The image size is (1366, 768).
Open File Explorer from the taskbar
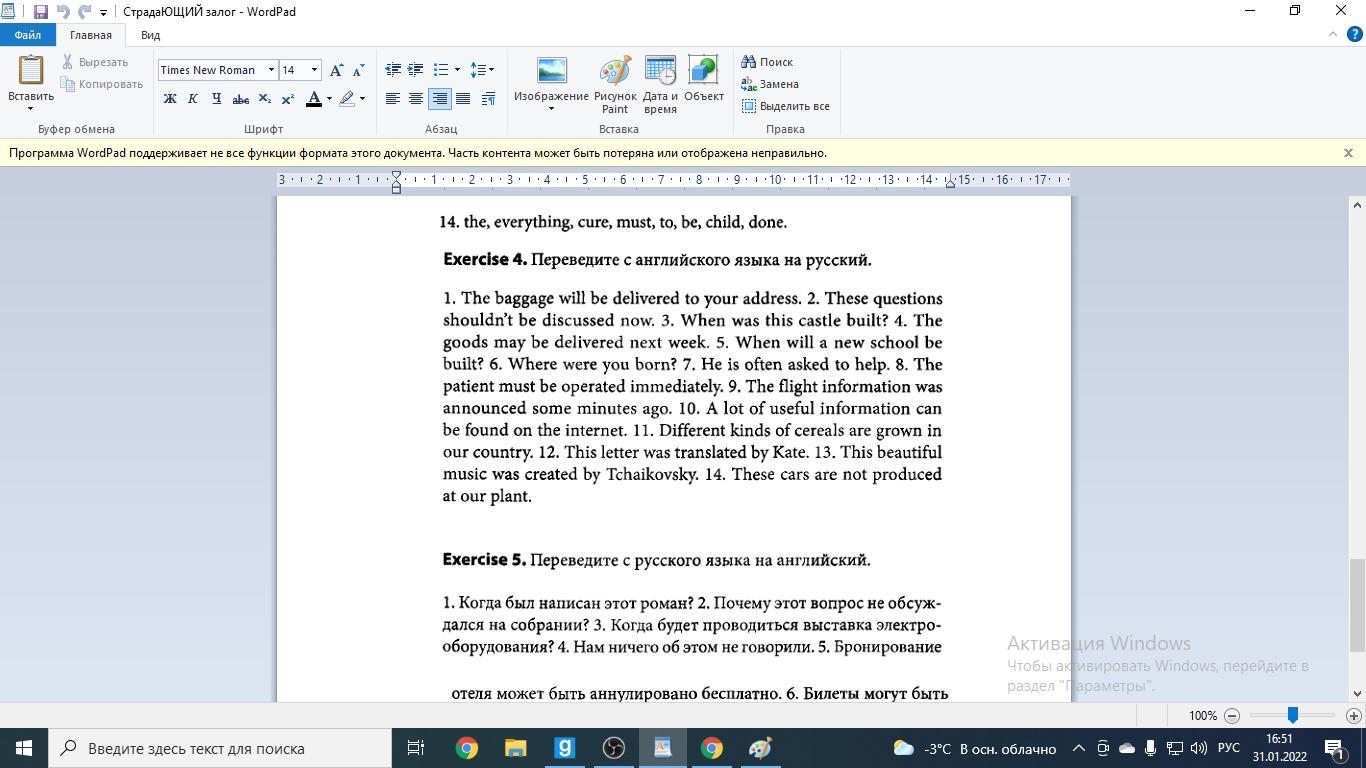[515, 748]
